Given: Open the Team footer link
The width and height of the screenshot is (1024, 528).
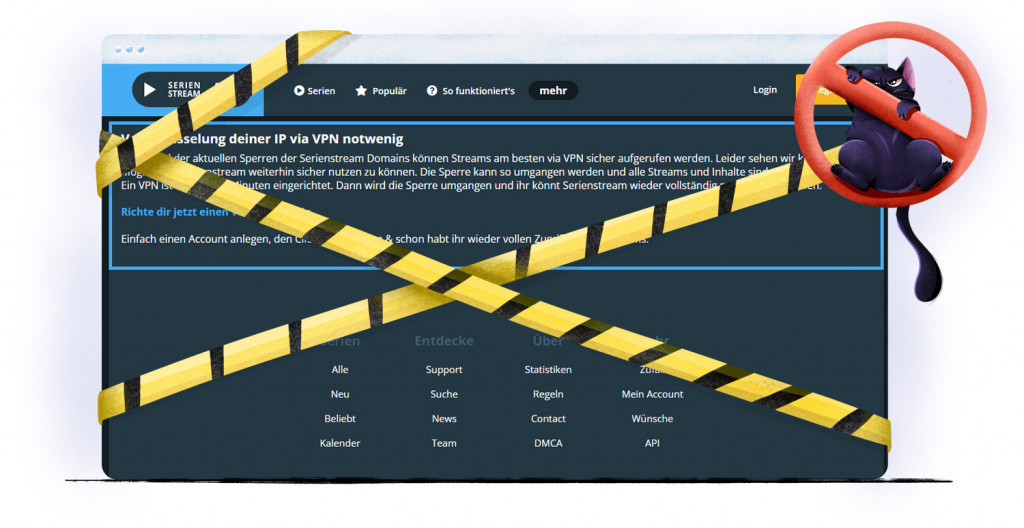Looking at the screenshot, I should 444,443.
